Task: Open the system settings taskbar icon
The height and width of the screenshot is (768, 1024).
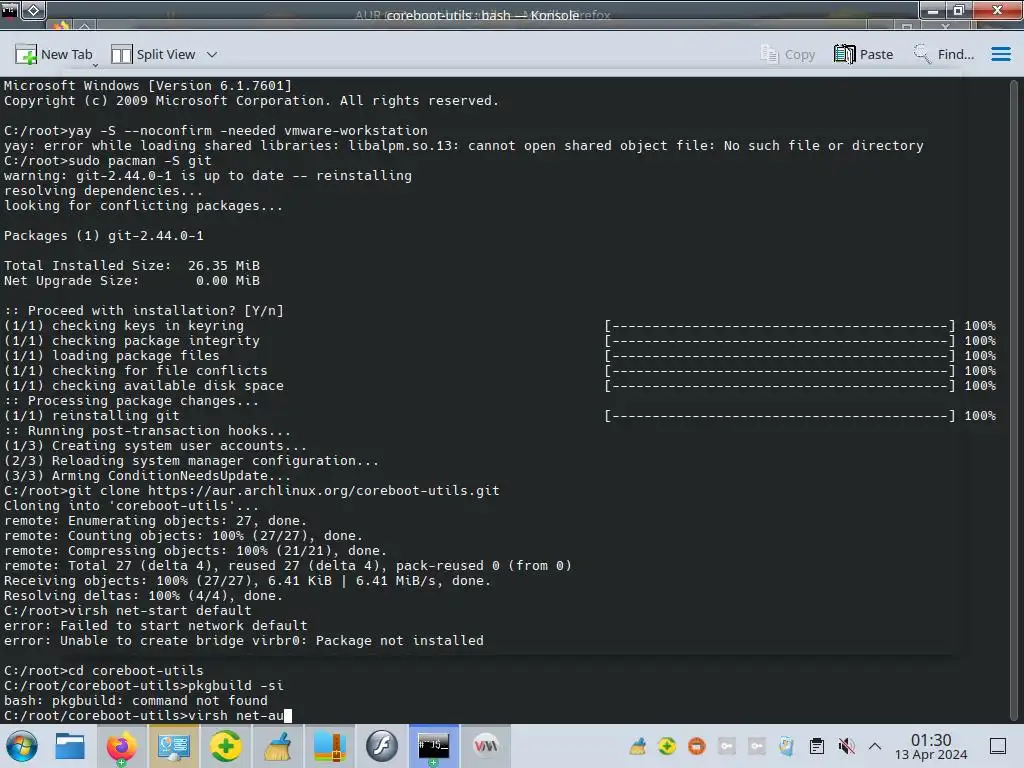Action: [x=173, y=746]
